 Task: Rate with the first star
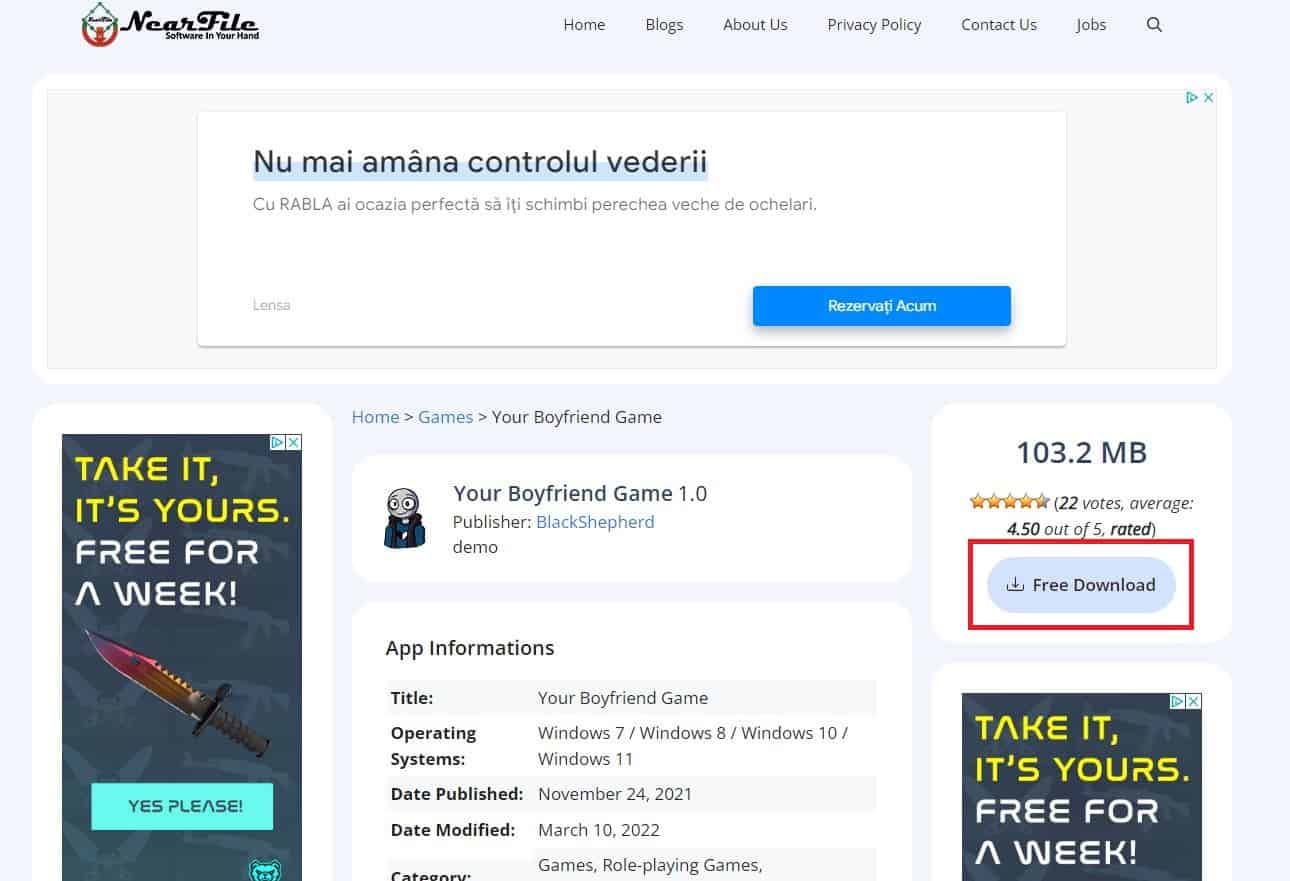pos(977,502)
